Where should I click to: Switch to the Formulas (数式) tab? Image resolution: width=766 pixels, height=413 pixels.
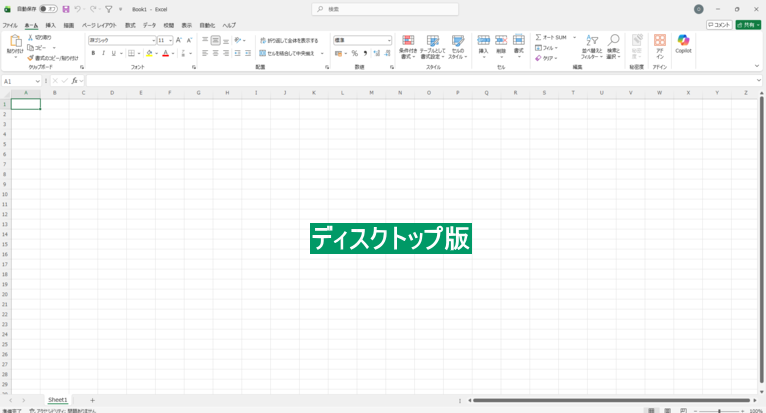point(130,25)
